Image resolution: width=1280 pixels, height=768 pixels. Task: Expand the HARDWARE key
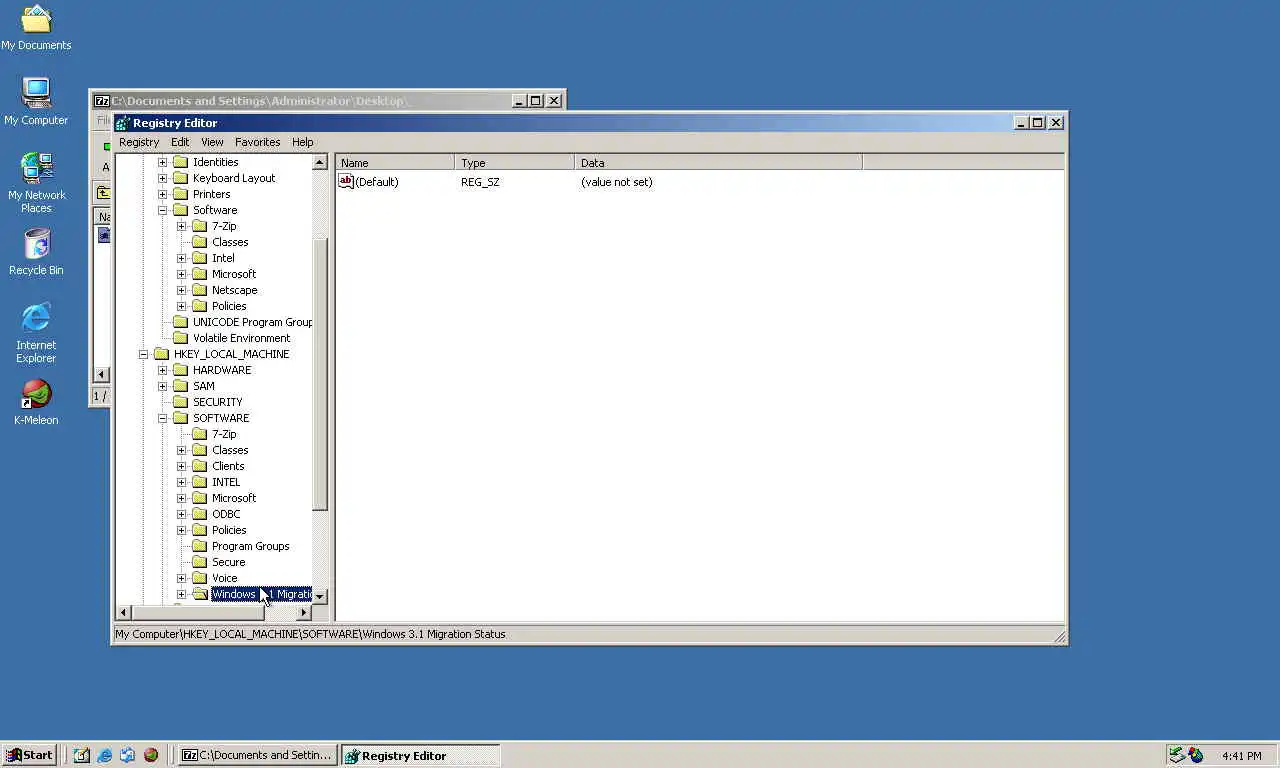coord(162,370)
